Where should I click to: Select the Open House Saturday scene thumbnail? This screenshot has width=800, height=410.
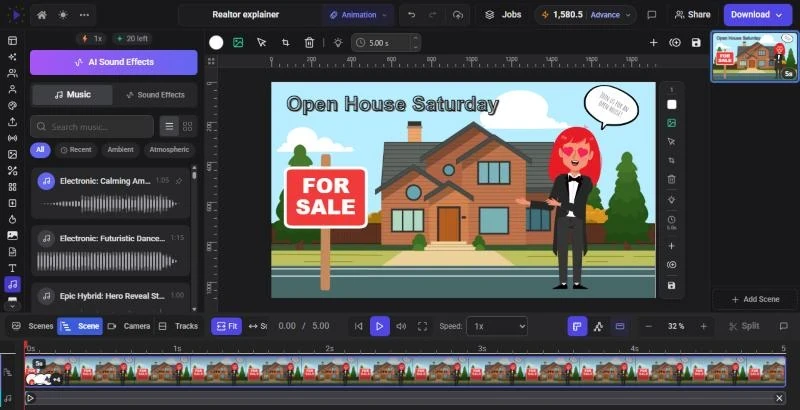click(x=755, y=57)
